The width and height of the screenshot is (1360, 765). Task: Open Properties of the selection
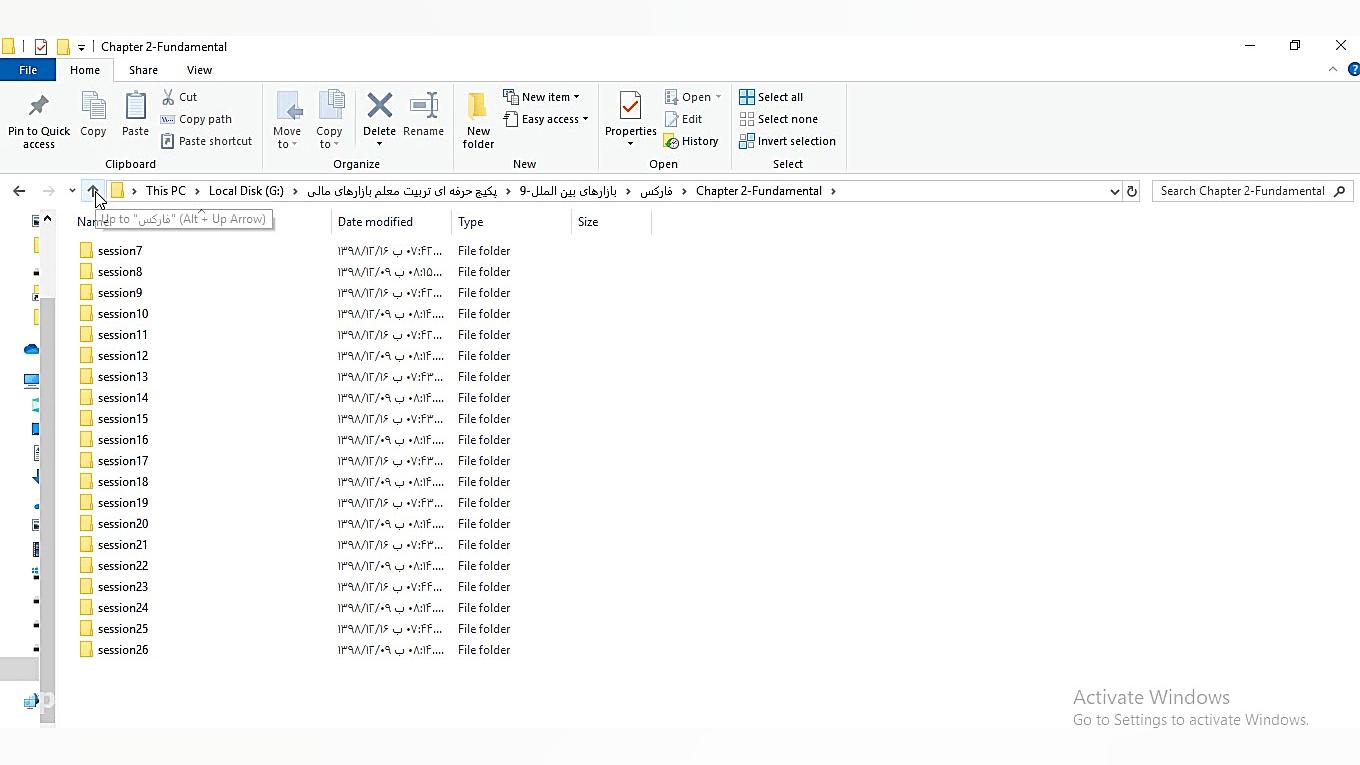coord(630,121)
